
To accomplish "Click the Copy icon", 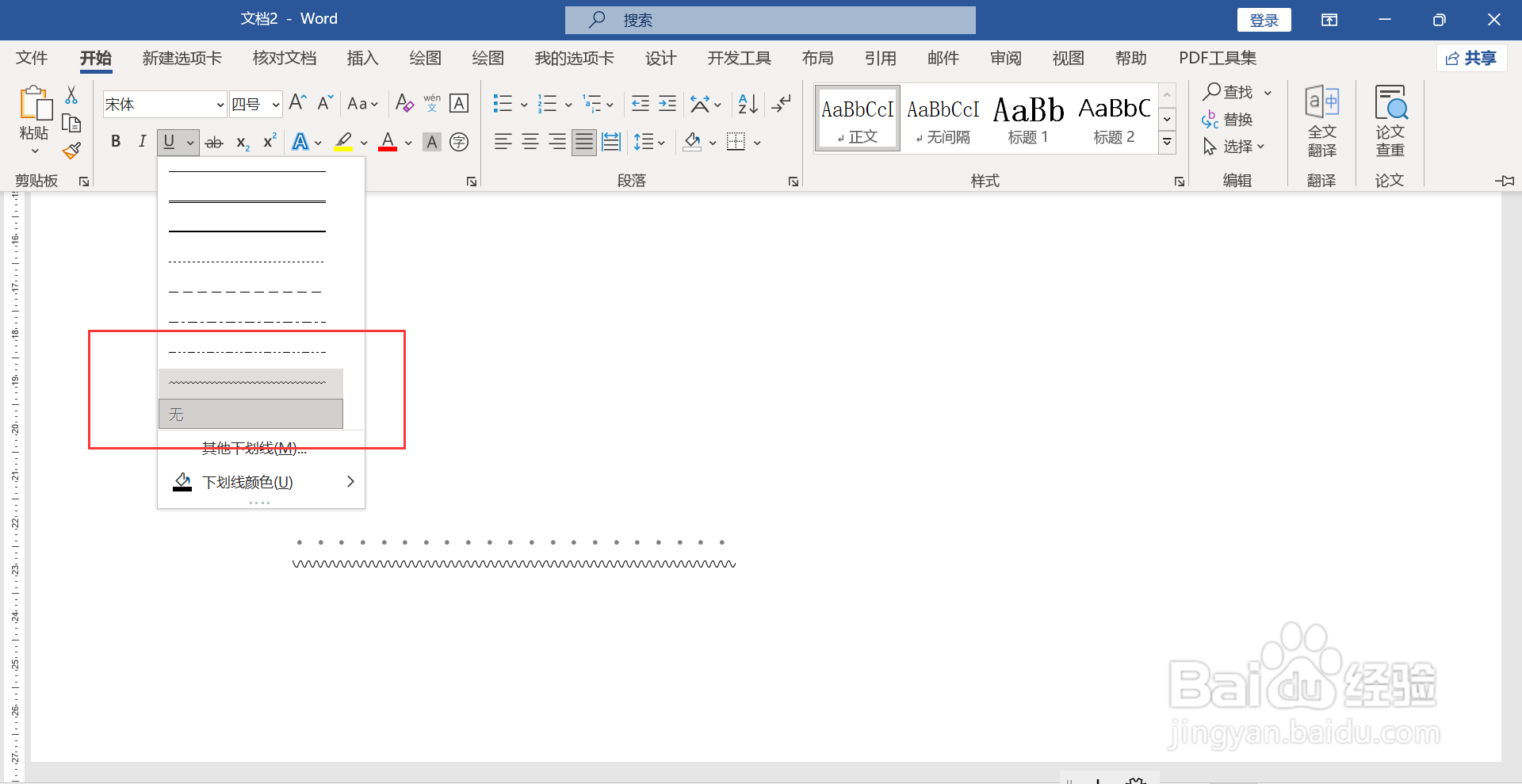I will coord(71,123).
